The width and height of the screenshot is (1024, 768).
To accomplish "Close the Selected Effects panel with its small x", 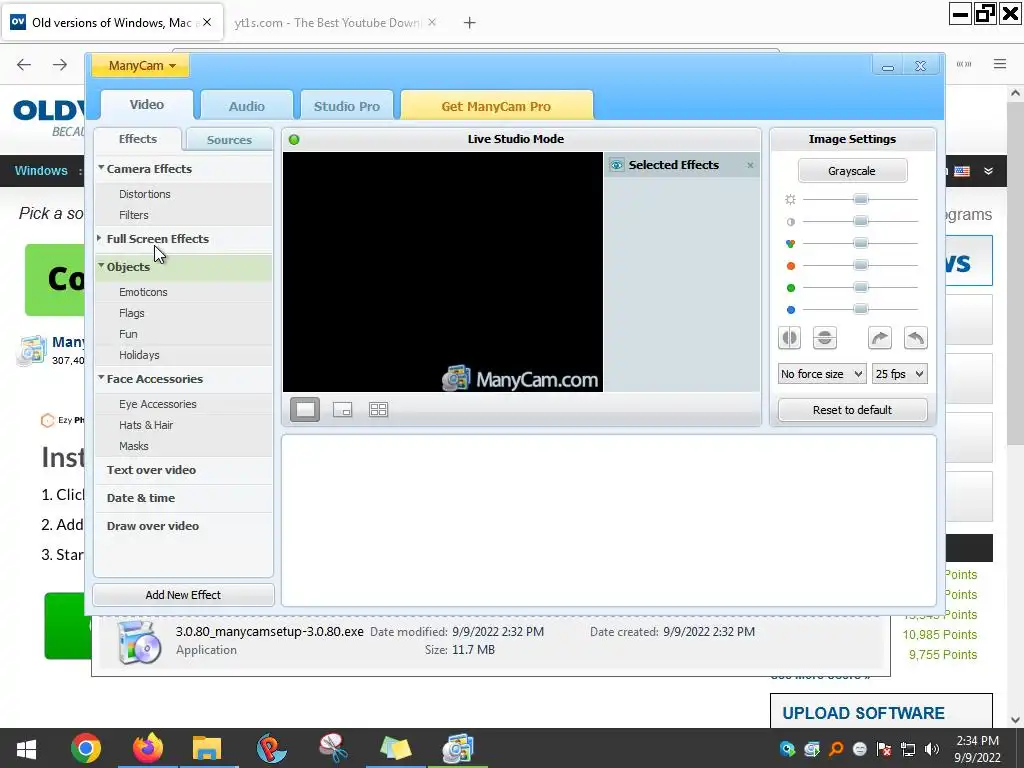I will [750, 165].
